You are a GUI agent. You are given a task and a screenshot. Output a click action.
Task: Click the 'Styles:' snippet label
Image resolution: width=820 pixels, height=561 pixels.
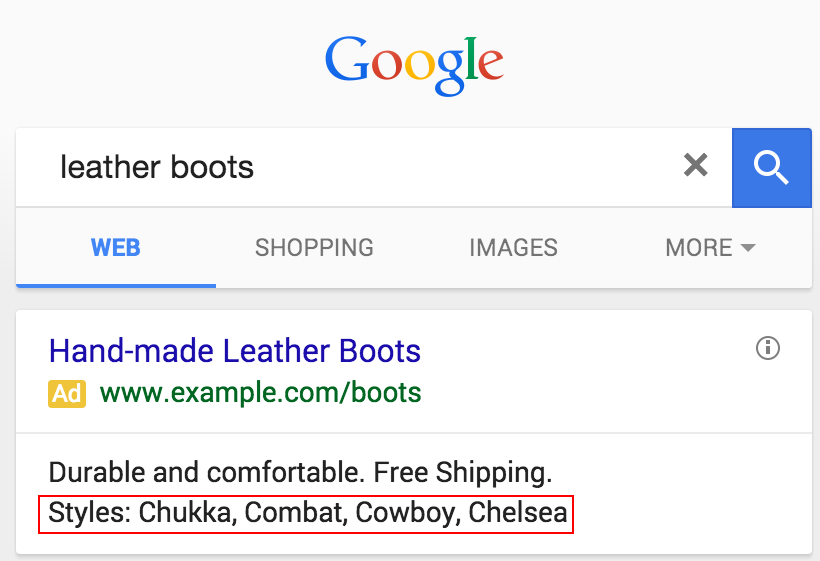[89, 512]
